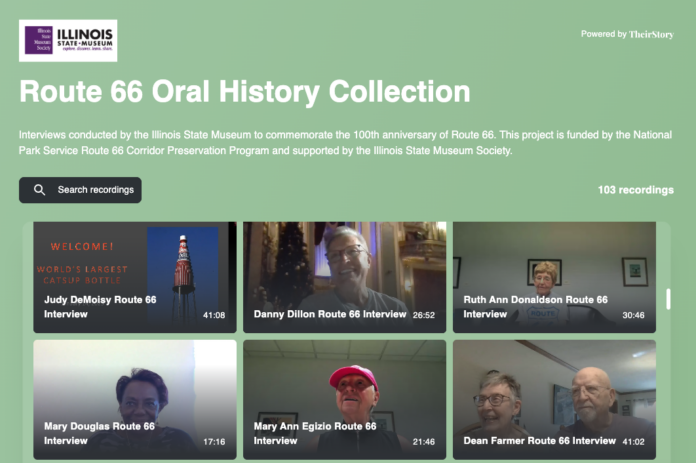Open Dean Farmer Route 66 Interview video
Image resolution: width=696 pixels, height=463 pixels.
[x=554, y=400]
